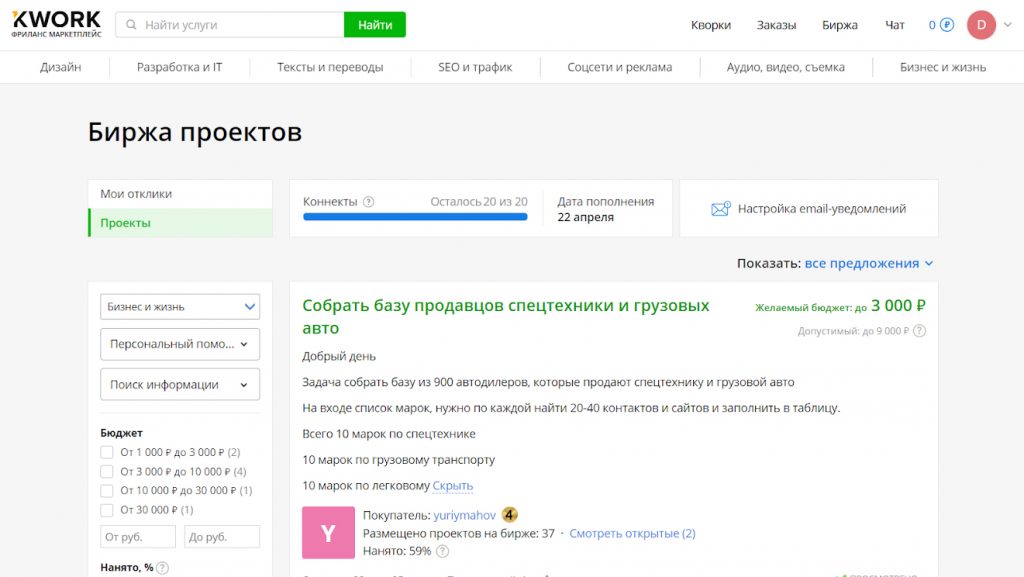
Task: Open the Поиск информации dropdown
Action: (179, 384)
